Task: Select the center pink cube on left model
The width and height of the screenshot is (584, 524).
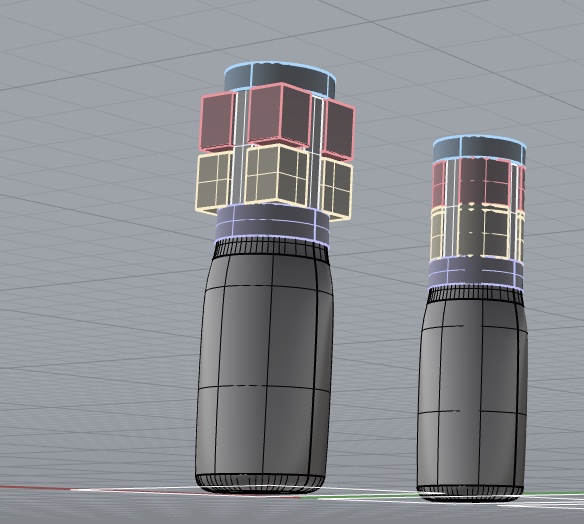Action: 279,115
